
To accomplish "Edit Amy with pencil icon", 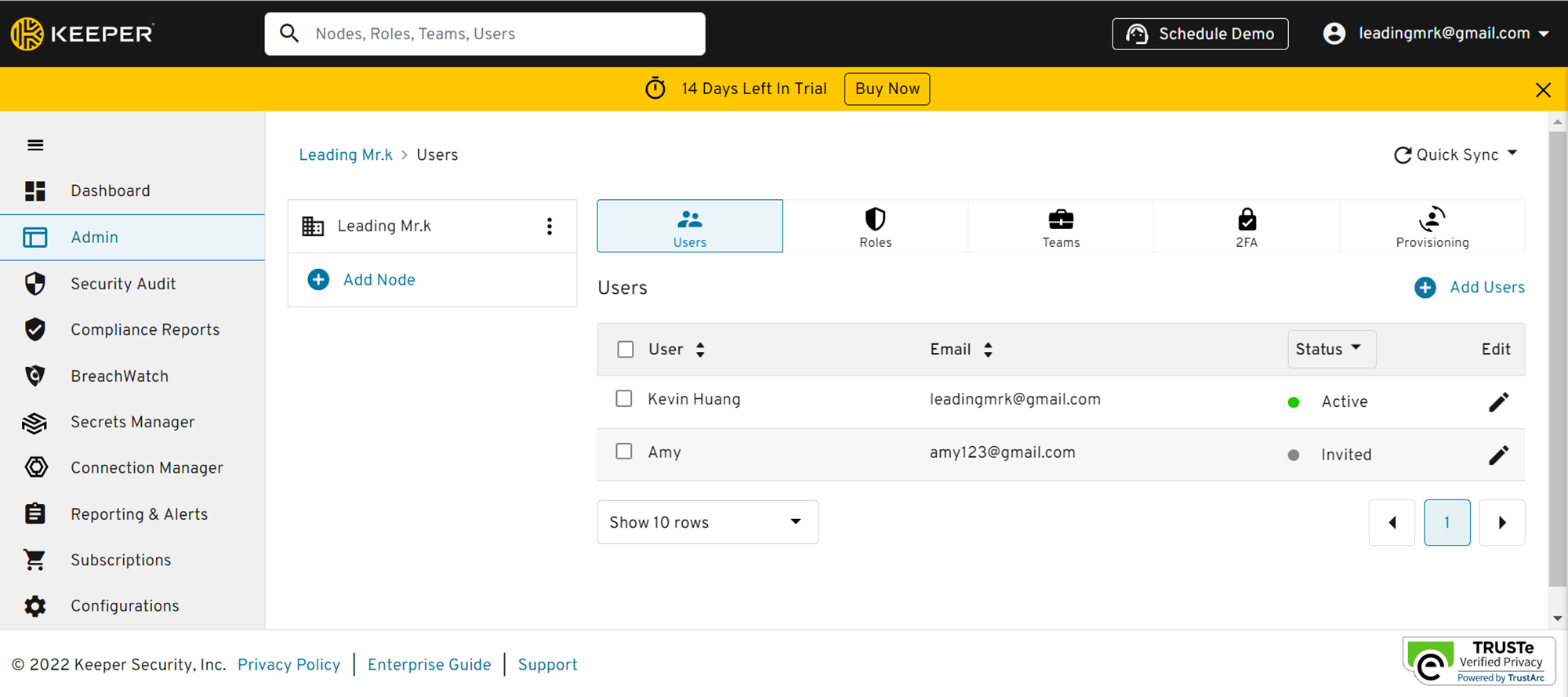I will [x=1498, y=455].
